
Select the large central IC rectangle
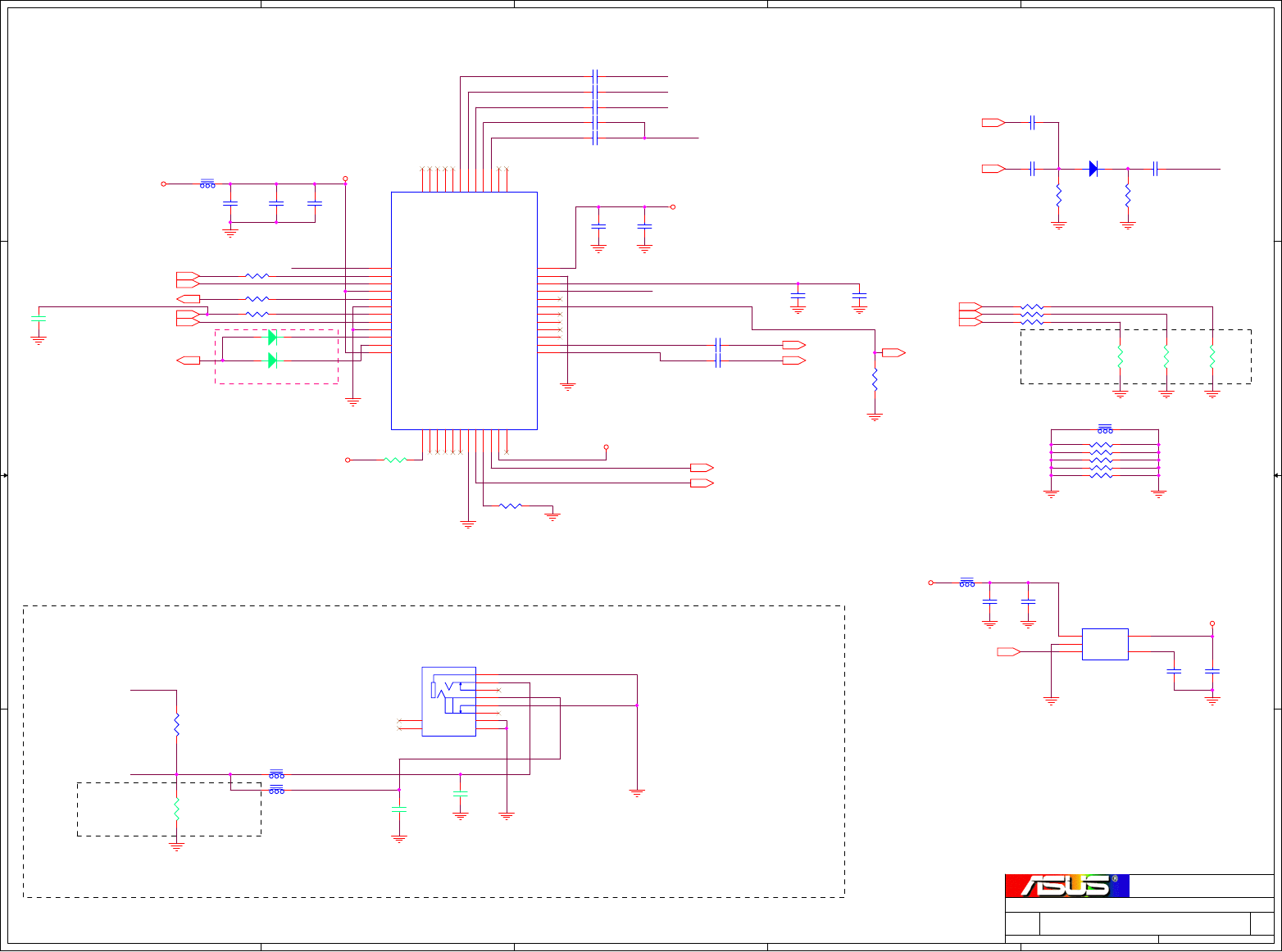point(464,311)
